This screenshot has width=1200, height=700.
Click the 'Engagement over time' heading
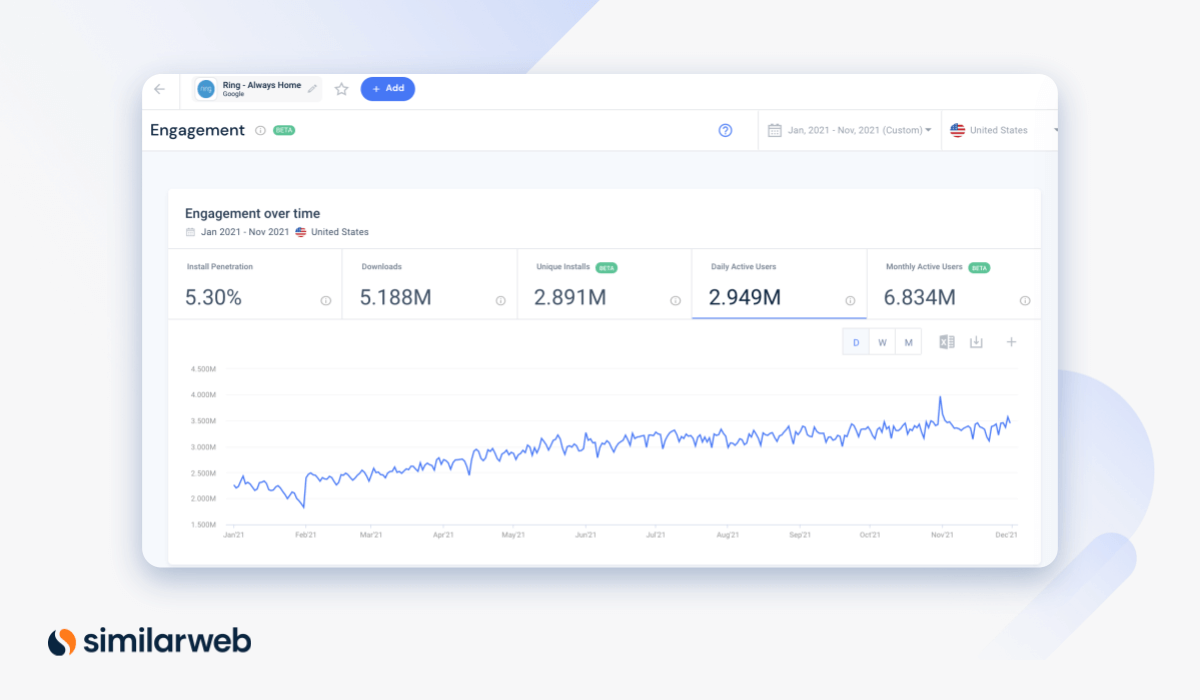253,213
